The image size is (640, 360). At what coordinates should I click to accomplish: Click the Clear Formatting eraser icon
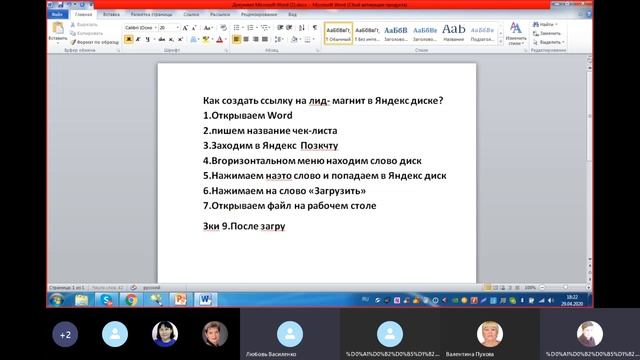coord(223,28)
